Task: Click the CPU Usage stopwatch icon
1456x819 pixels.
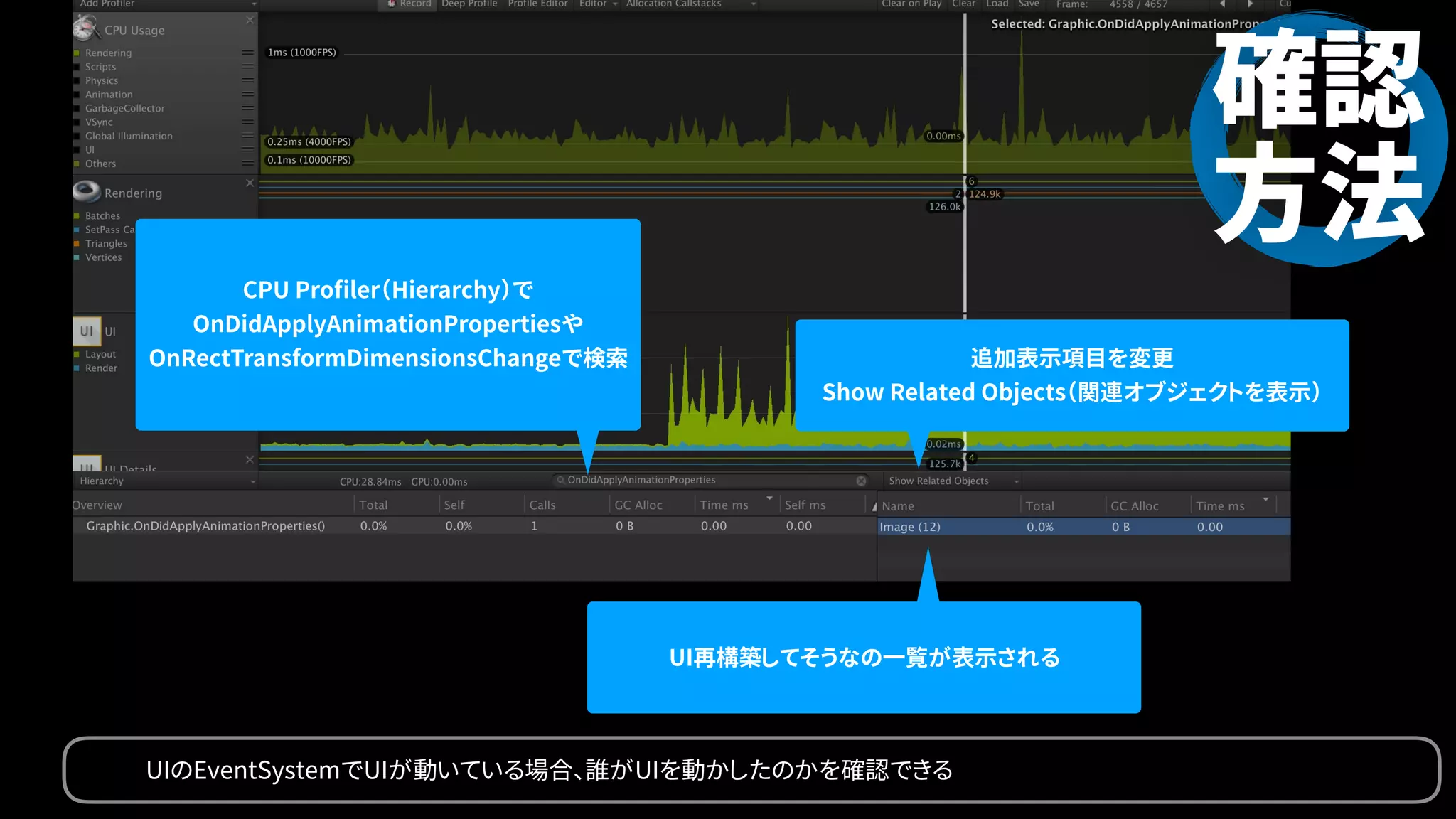Action: coord(85,29)
